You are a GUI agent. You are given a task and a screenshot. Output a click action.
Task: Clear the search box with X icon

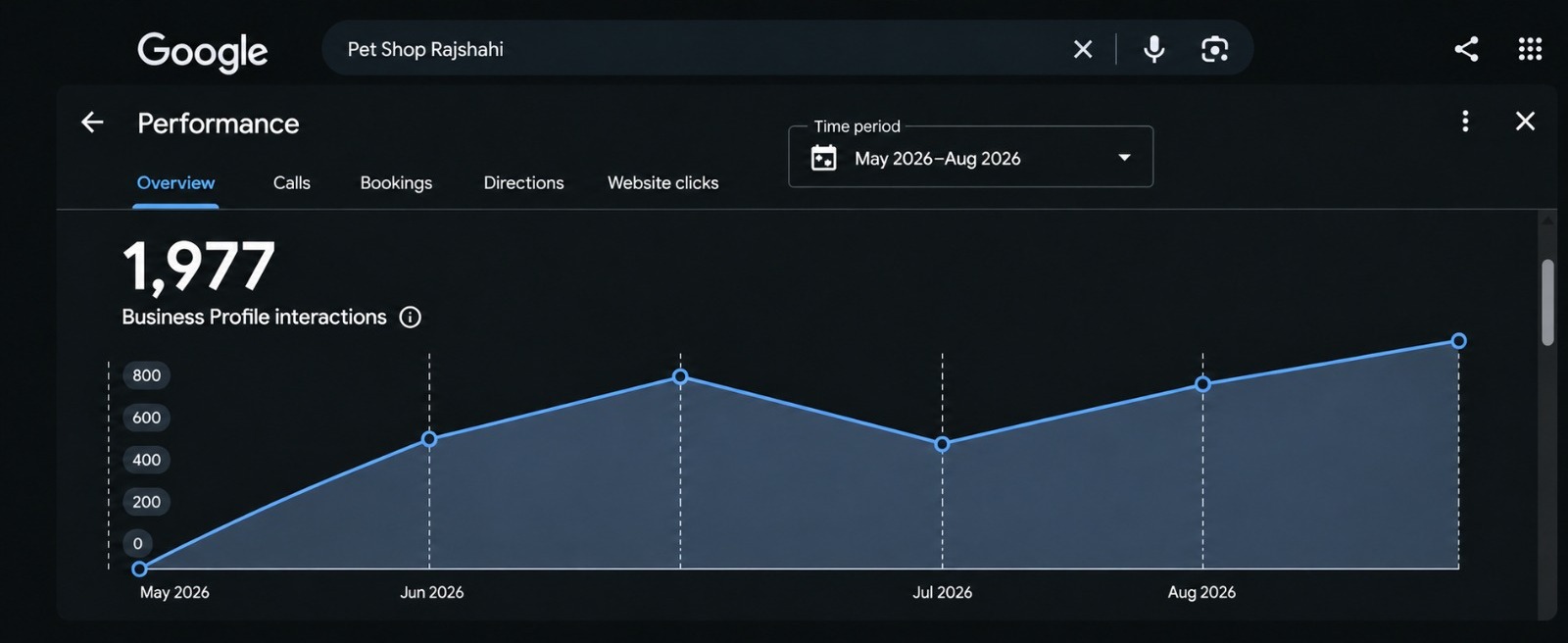click(x=1083, y=49)
